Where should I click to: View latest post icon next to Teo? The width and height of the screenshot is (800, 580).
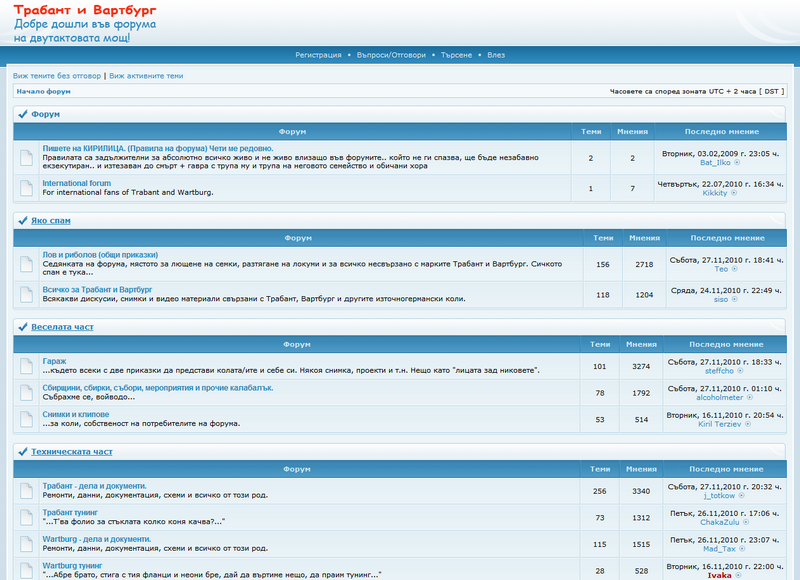[x=735, y=269]
